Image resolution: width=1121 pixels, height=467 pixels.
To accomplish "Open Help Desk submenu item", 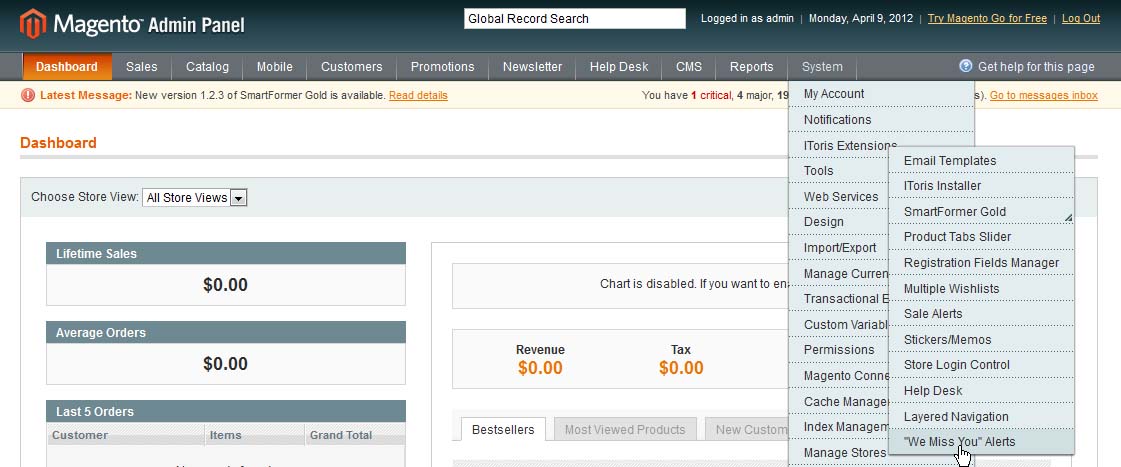I will [x=981, y=390].
